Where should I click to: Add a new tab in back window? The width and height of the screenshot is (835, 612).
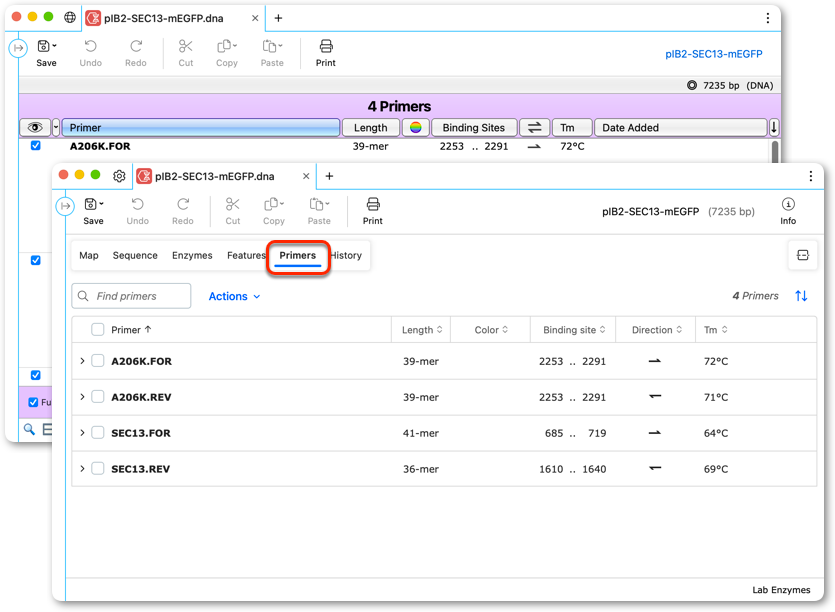(278, 18)
